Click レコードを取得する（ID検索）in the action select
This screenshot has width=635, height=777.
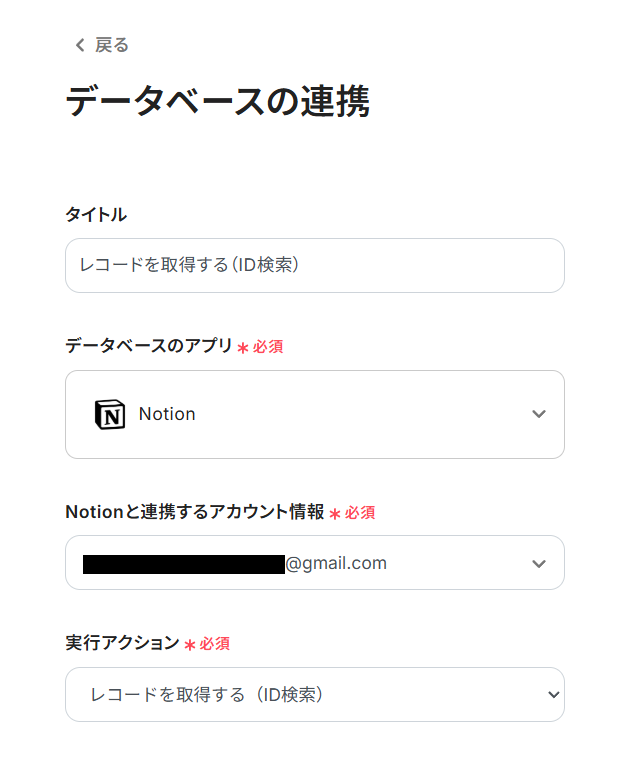pos(207,694)
